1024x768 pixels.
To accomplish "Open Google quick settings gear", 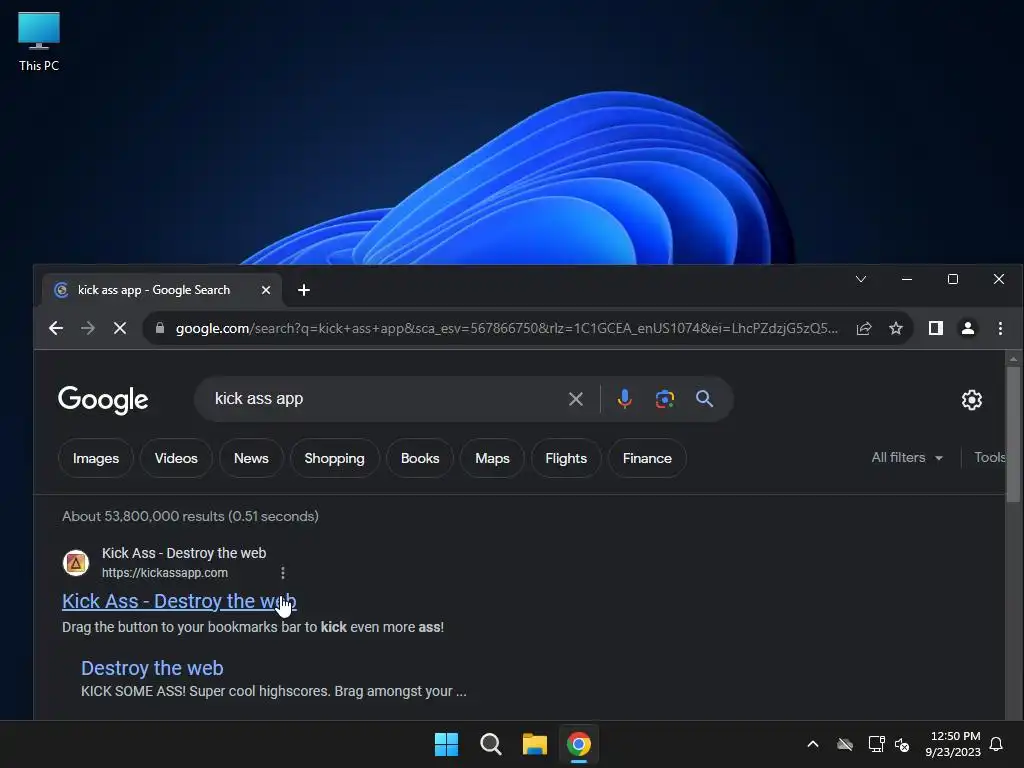I will 972,400.
